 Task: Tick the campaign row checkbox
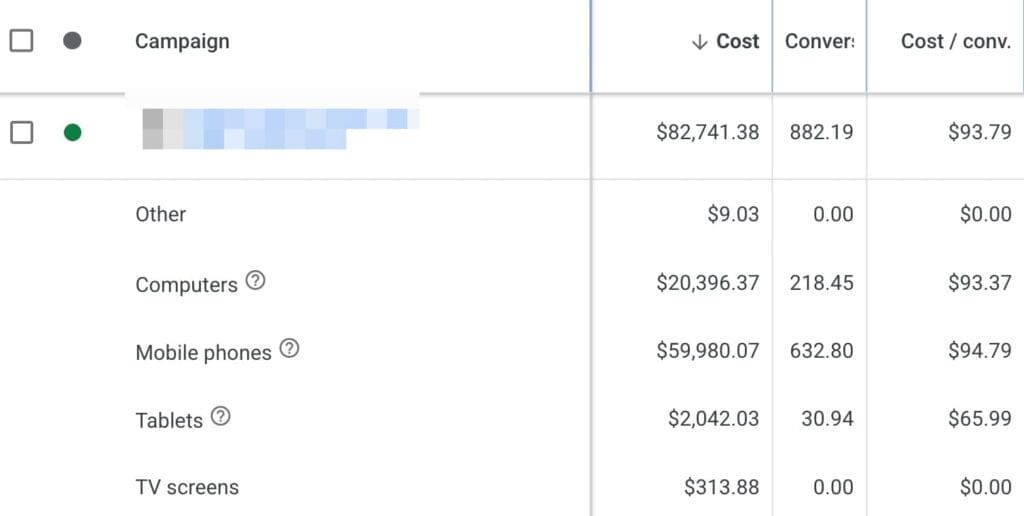[22, 133]
